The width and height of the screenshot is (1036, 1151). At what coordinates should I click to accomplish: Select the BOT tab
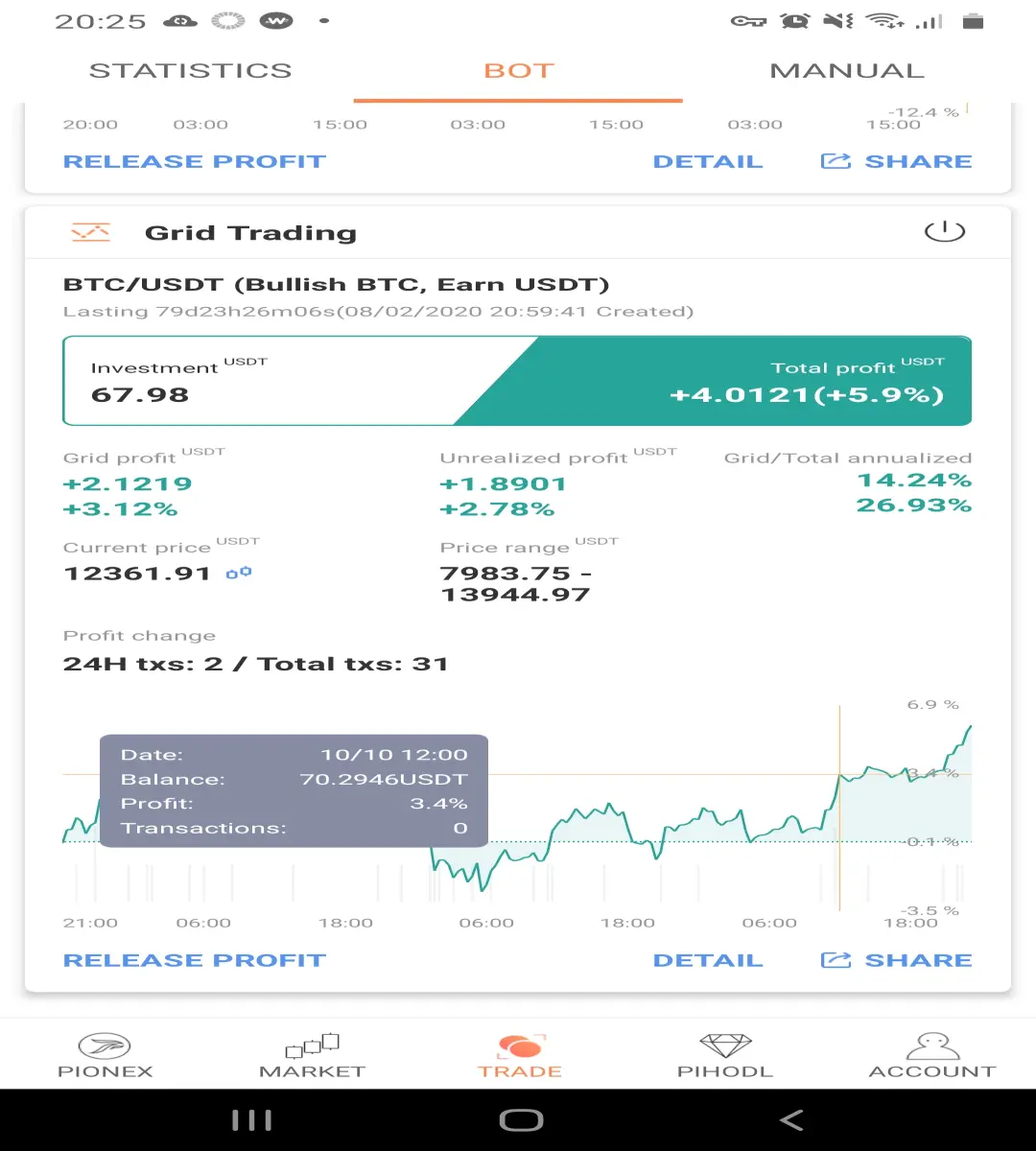click(x=519, y=71)
